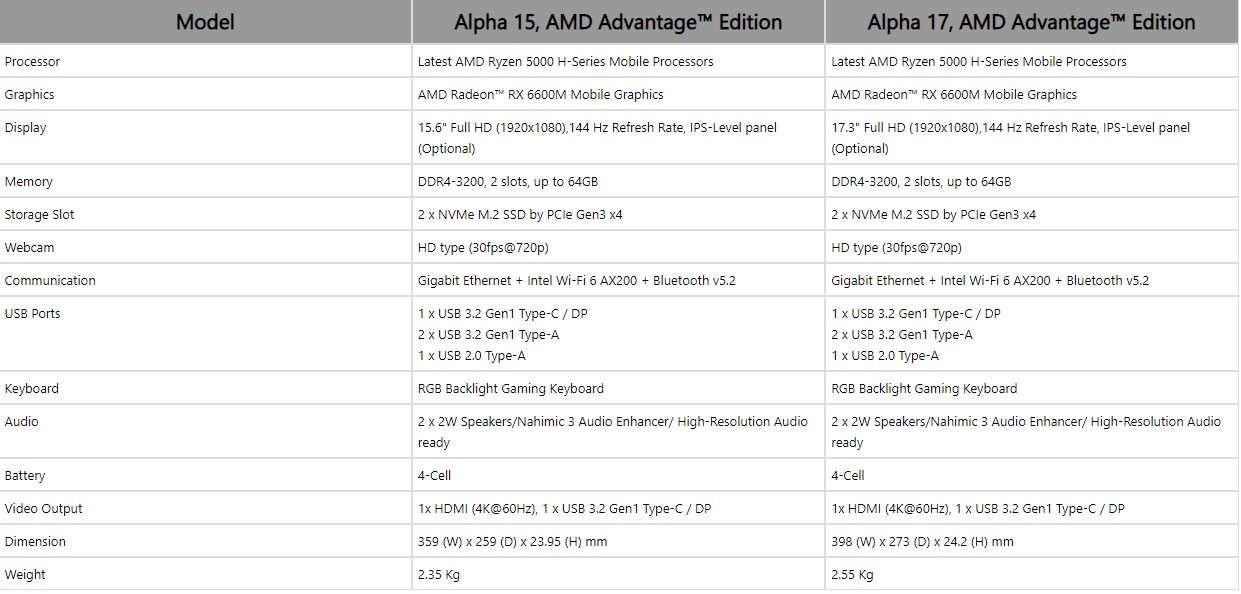Click the USB Ports row label
The width and height of the screenshot is (1241, 594).
33,314
